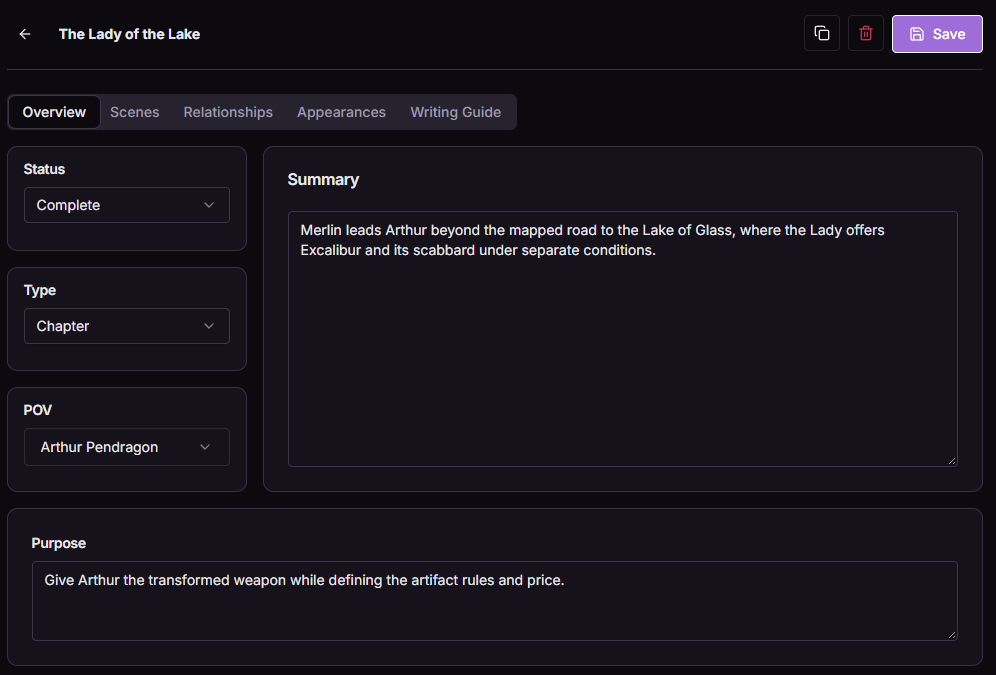Open the Status dropdown showing Complete
This screenshot has height=675, width=996.
pos(126,205)
